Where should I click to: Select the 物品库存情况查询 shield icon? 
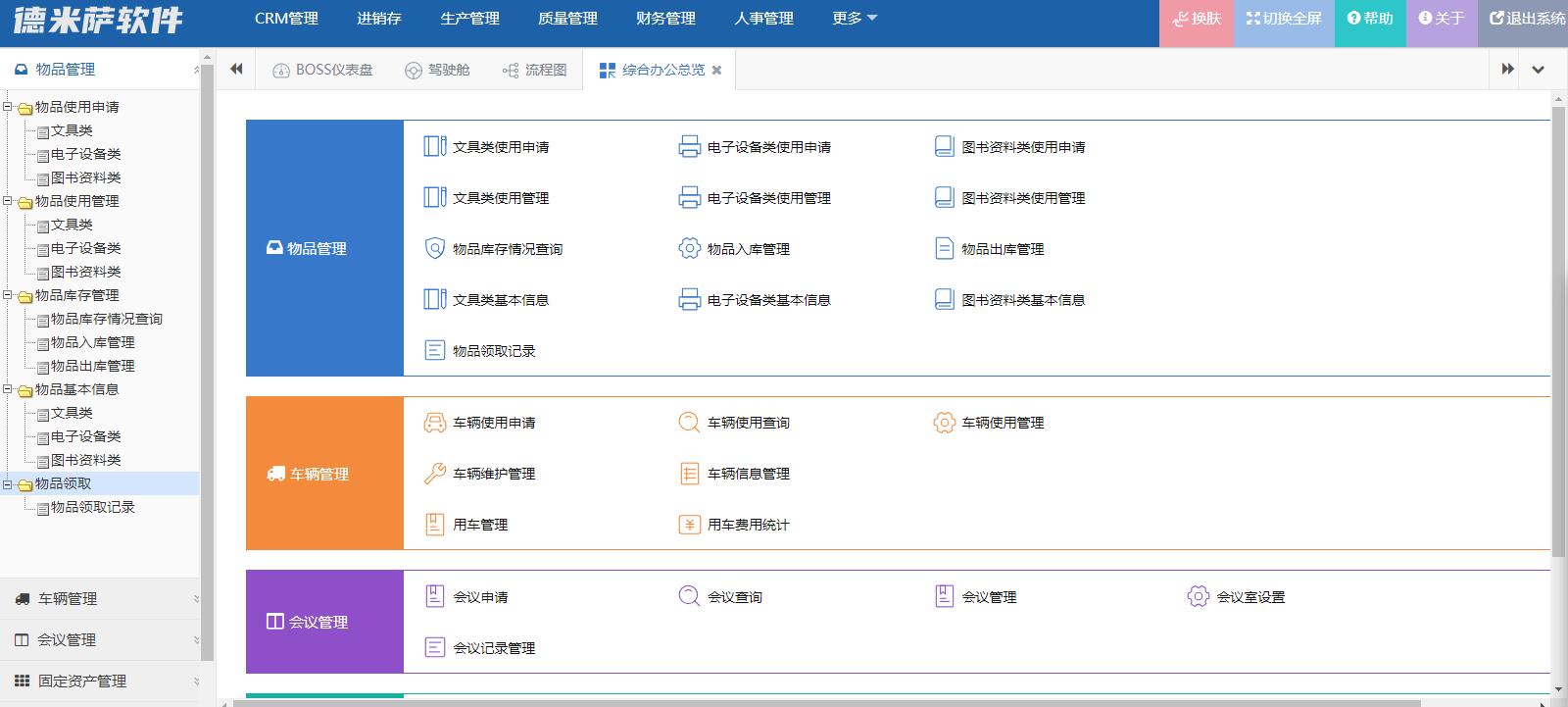pos(435,248)
